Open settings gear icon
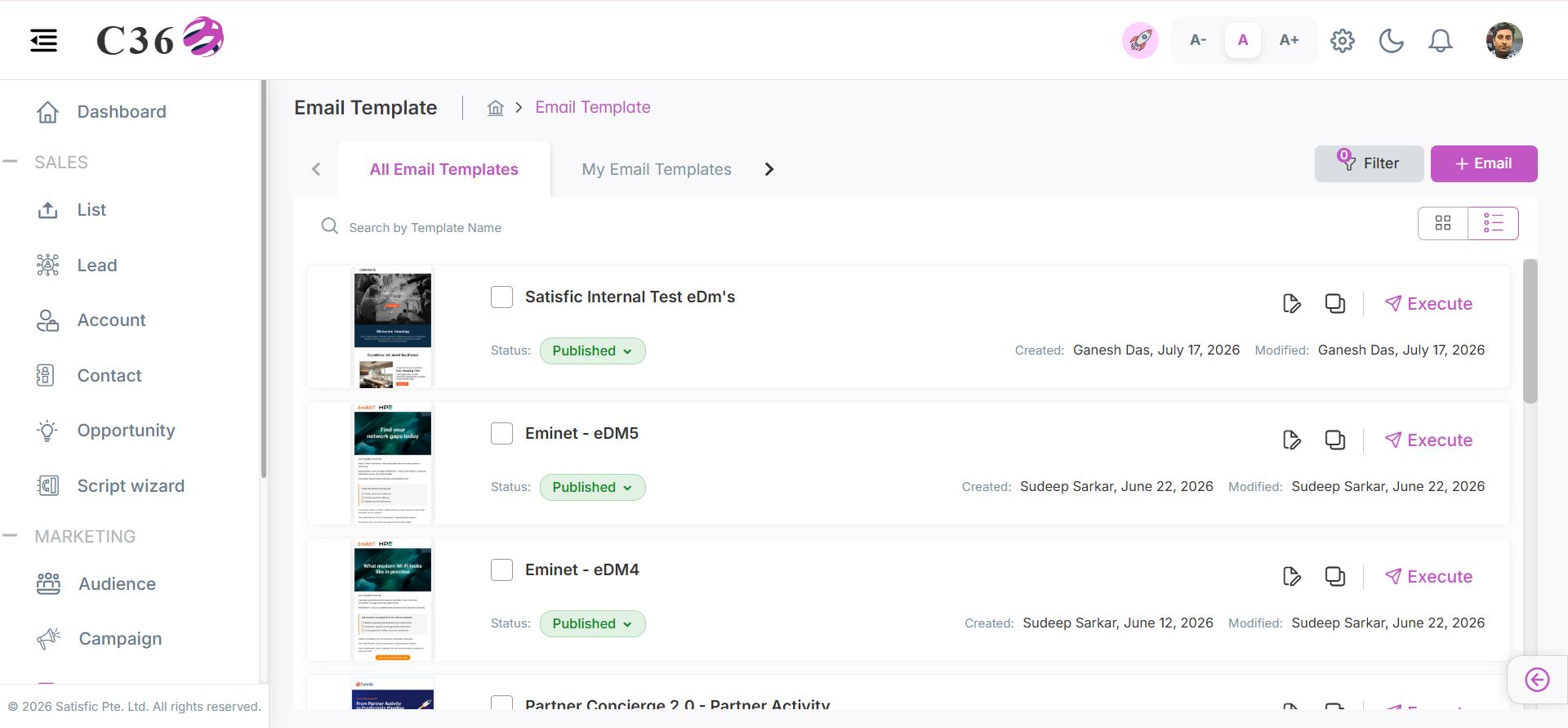The image size is (1568, 728). 1343,41
